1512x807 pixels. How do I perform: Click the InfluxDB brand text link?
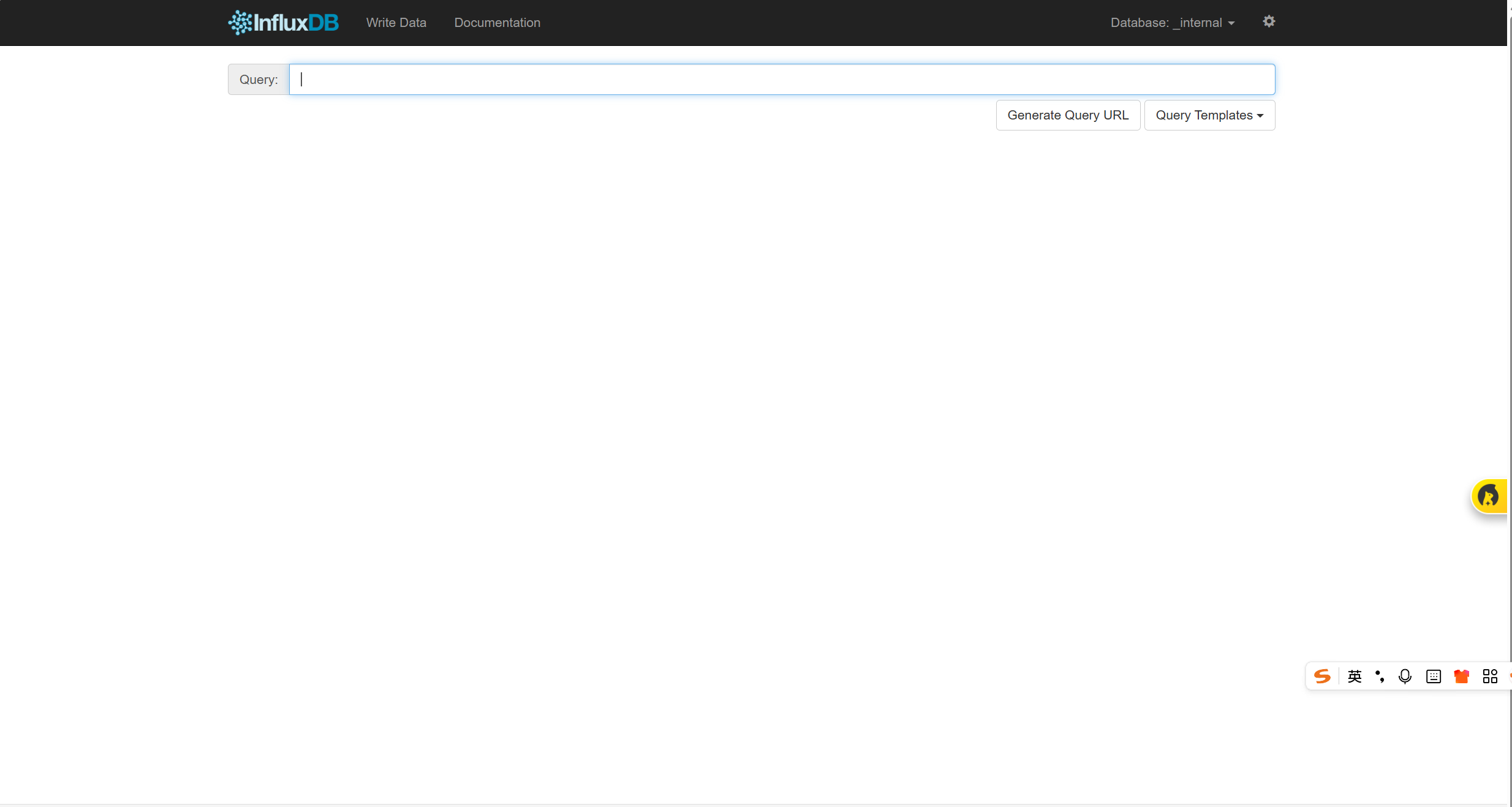click(296, 23)
